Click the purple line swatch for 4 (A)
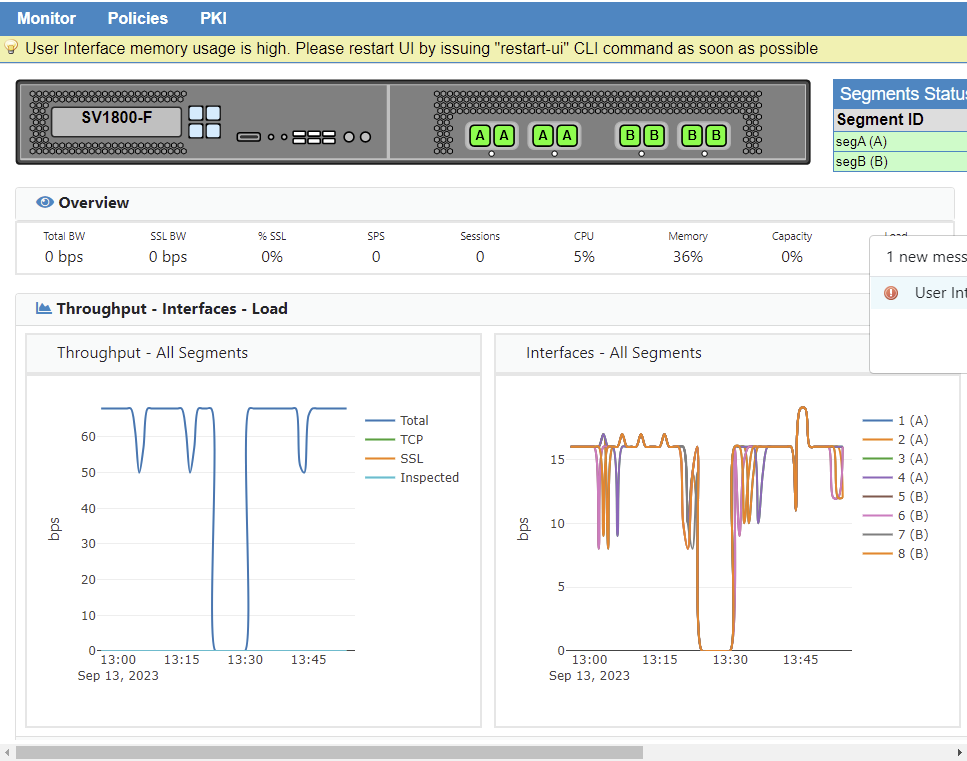The image size is (967, 761). (x=877, y=477)
